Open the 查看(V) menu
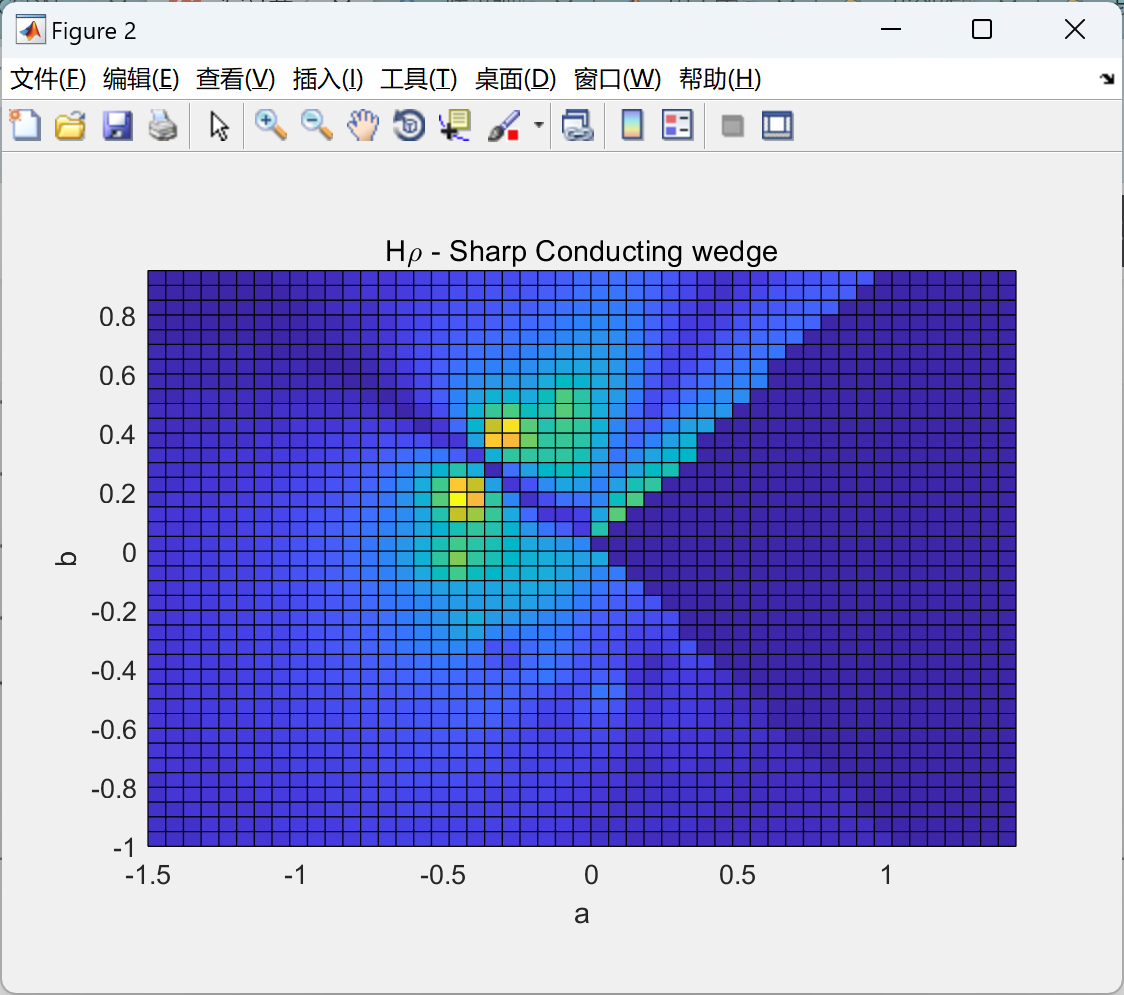Screen dimensions: 1124x995 point(236,79)
